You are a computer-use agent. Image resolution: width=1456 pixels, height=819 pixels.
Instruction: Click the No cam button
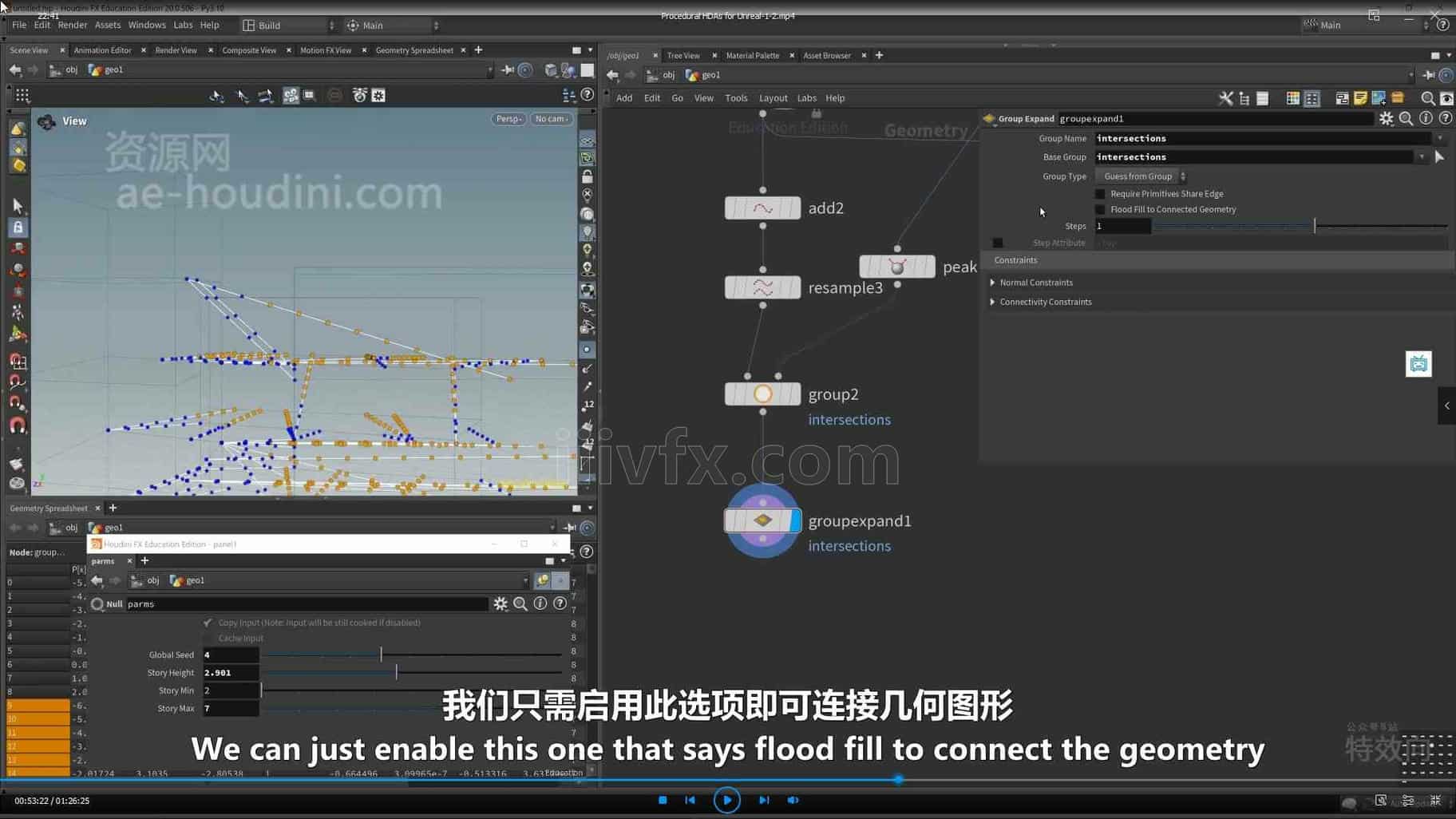pos(551,119)
